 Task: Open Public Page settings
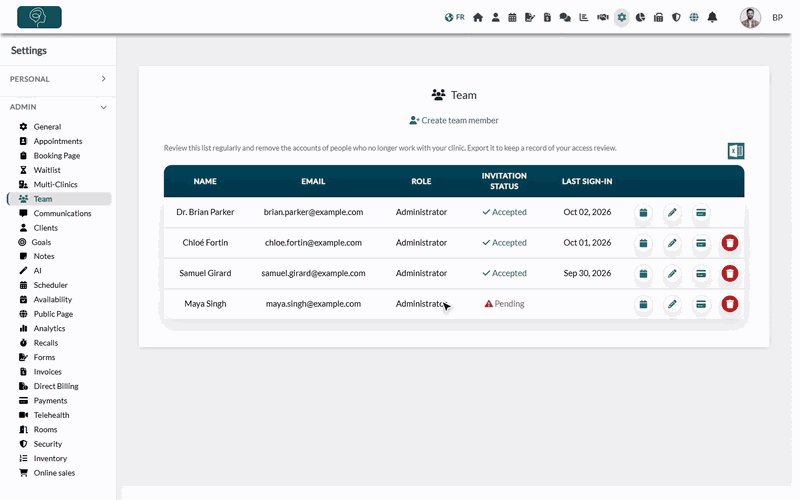(x=53, y=314)
